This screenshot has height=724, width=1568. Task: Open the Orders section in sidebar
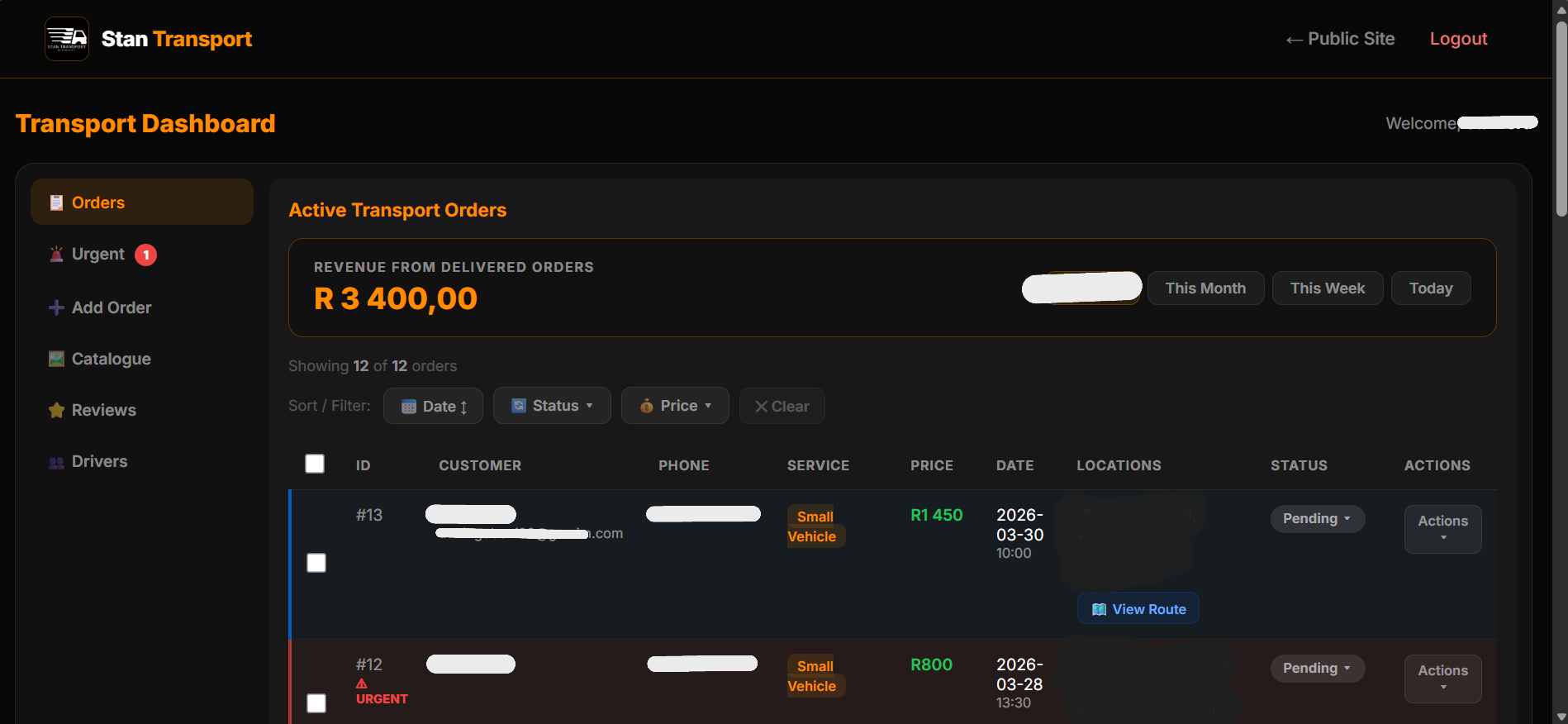[x=142, y=202]
